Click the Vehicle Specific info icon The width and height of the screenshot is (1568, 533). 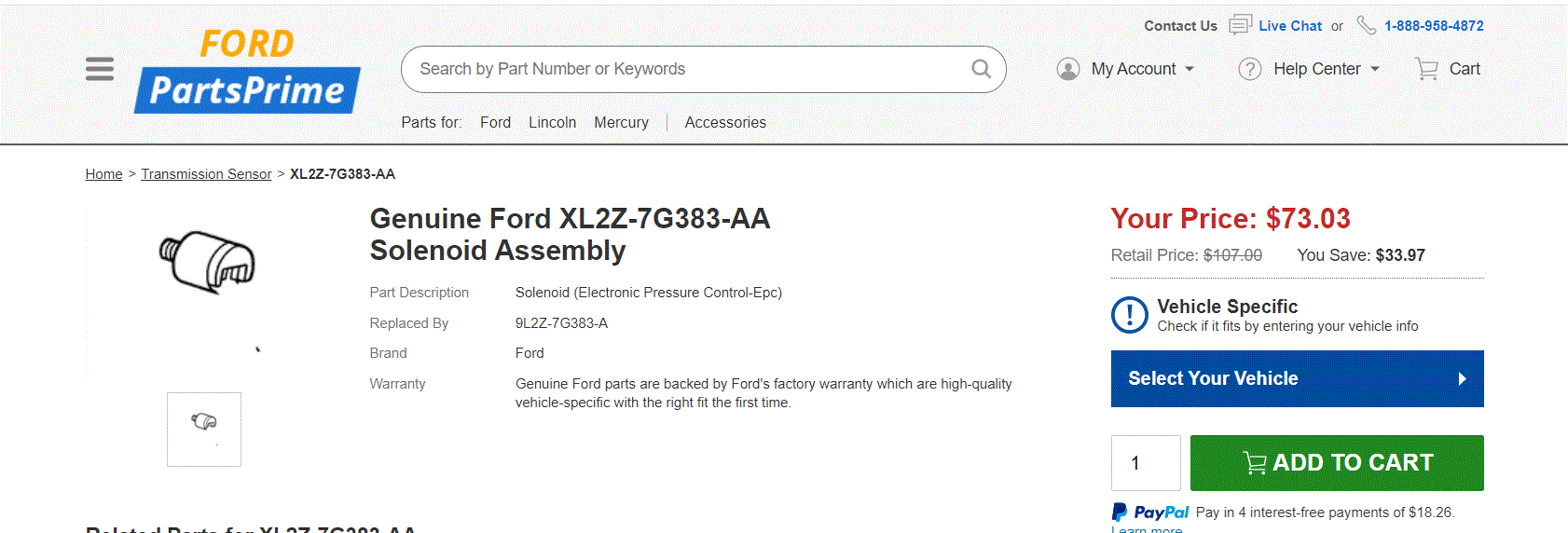pos(1130,315)
